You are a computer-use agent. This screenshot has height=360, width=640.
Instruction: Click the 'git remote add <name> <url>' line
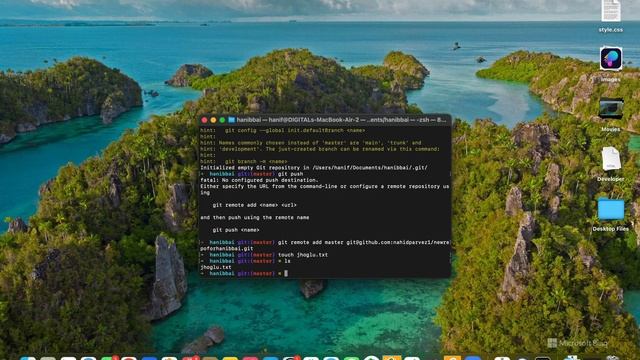(x=254, y=205)
